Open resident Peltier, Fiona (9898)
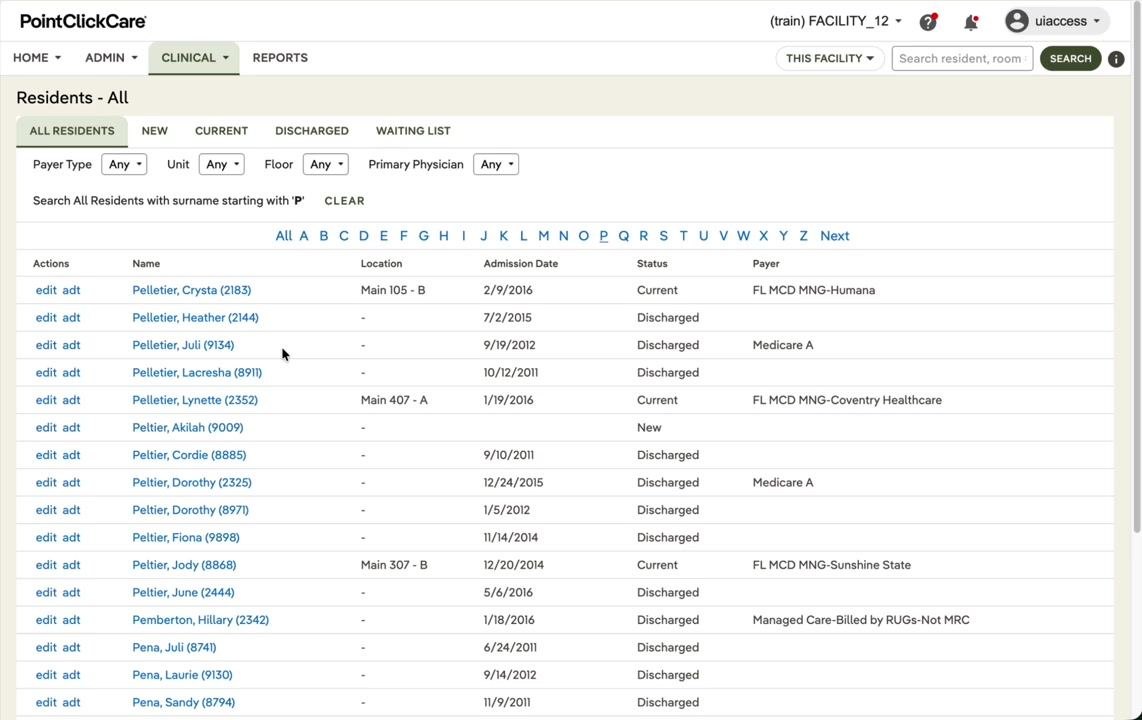 [186, 538]
